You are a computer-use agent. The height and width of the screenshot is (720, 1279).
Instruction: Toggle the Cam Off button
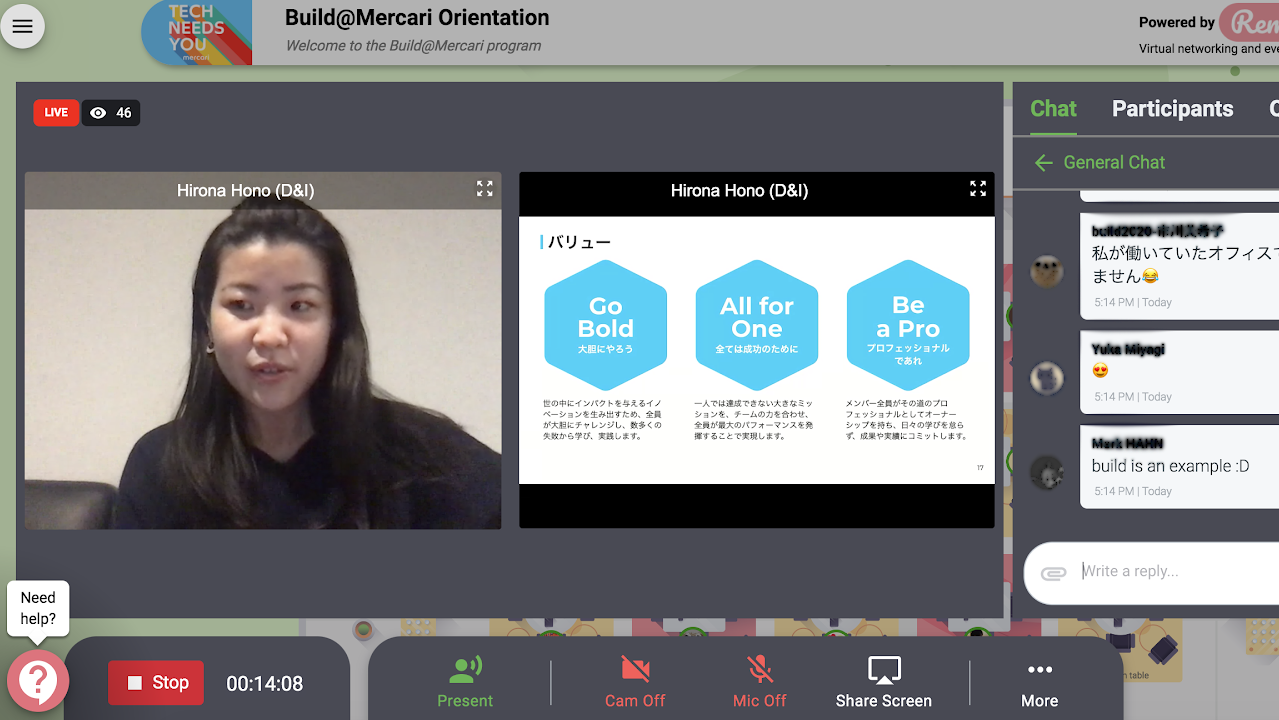[x=635, y=682]
